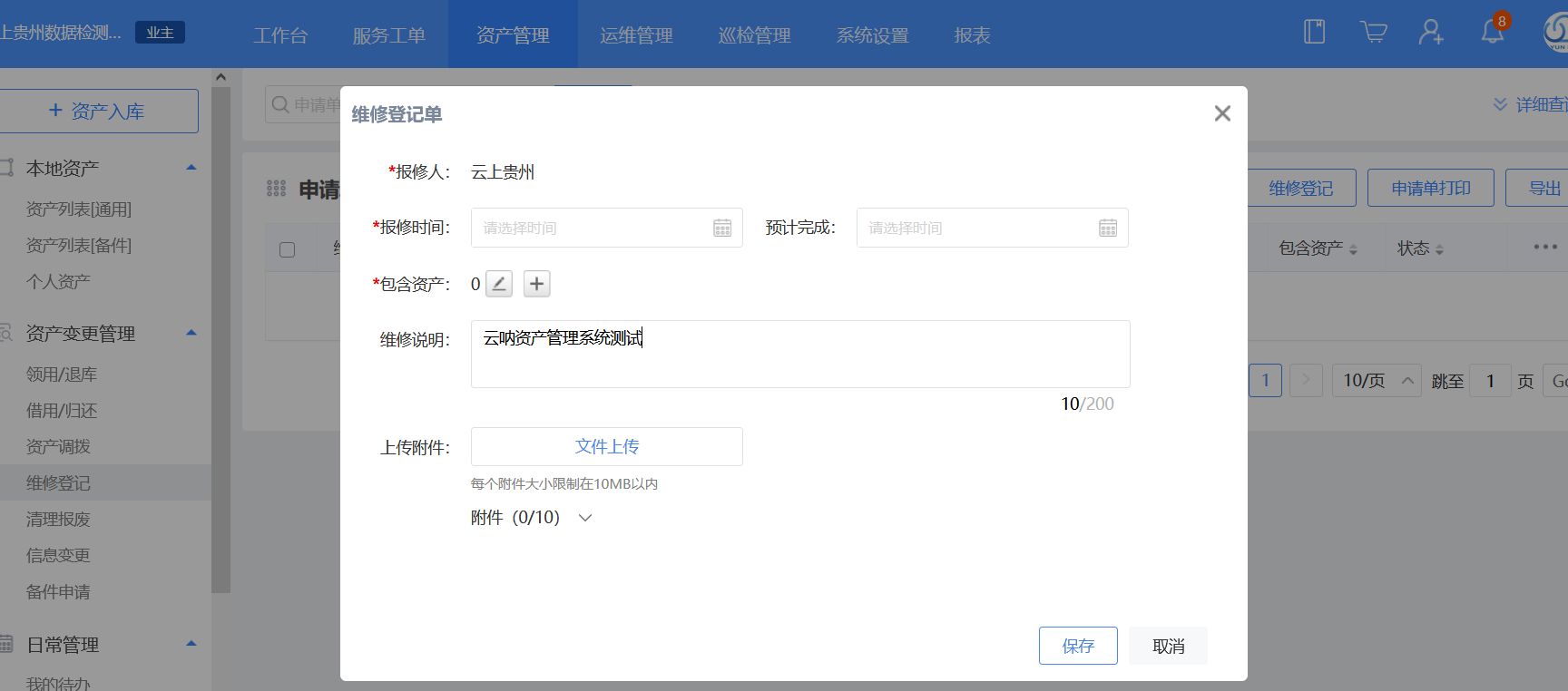Viewport: 1568px width, 691px height.
Task: Open the 系统设置 top menu
Action: pyautogui.click(x=872, y=35)
